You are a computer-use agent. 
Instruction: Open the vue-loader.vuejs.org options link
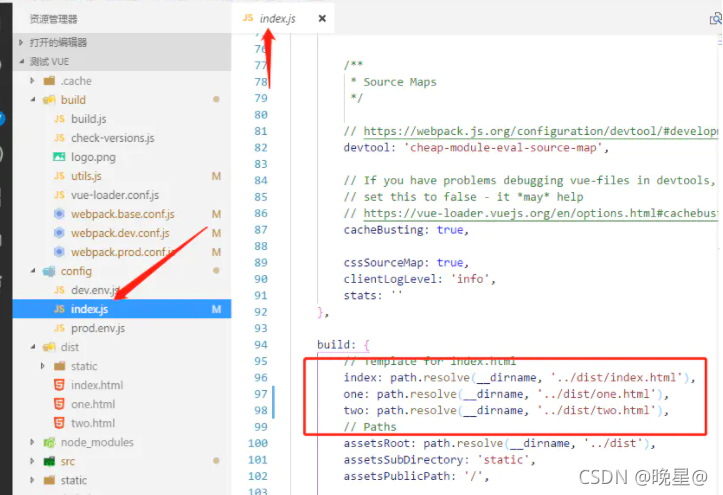pos(540,213)
